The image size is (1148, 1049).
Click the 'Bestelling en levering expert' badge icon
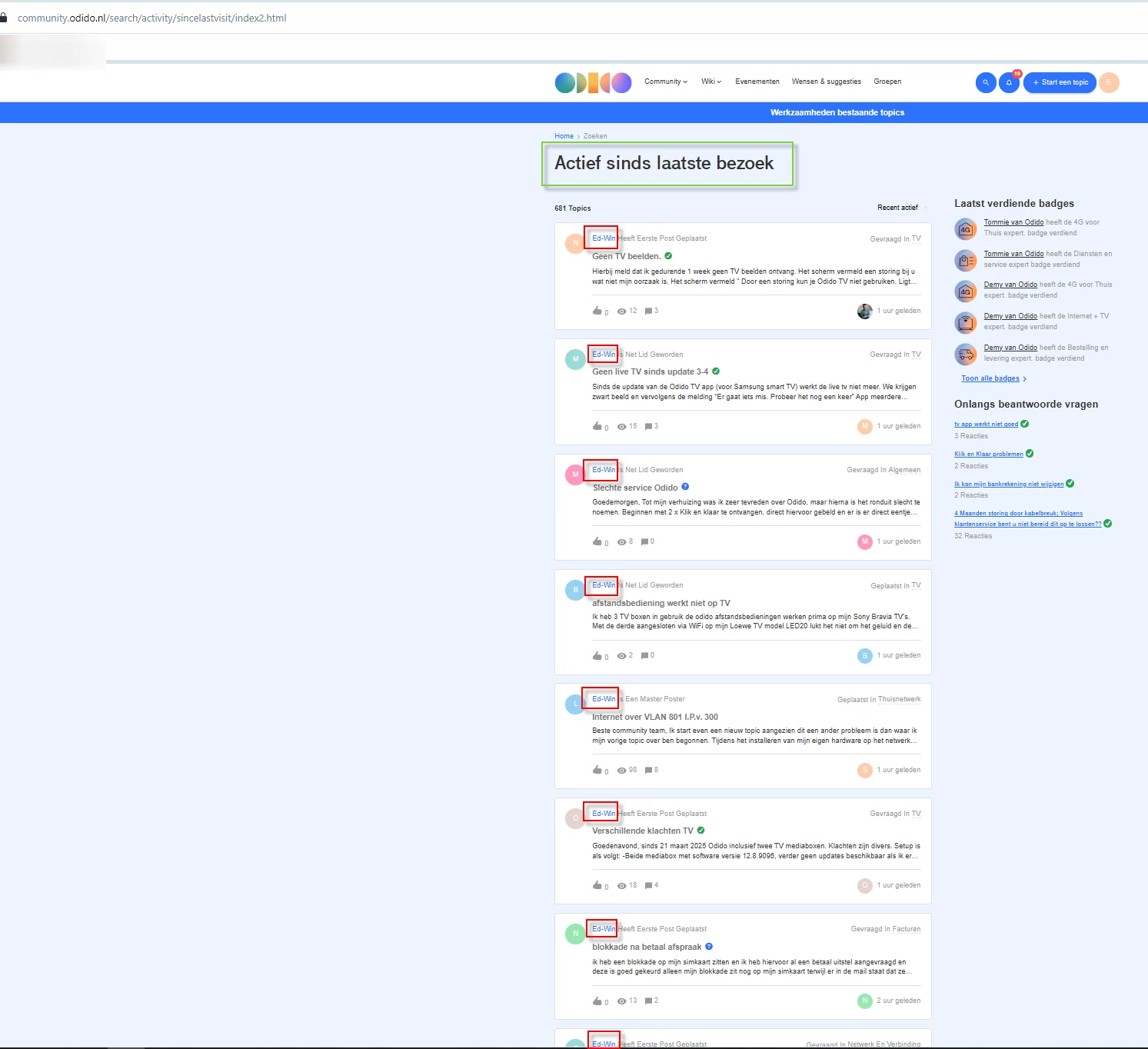tap(966, 354)
